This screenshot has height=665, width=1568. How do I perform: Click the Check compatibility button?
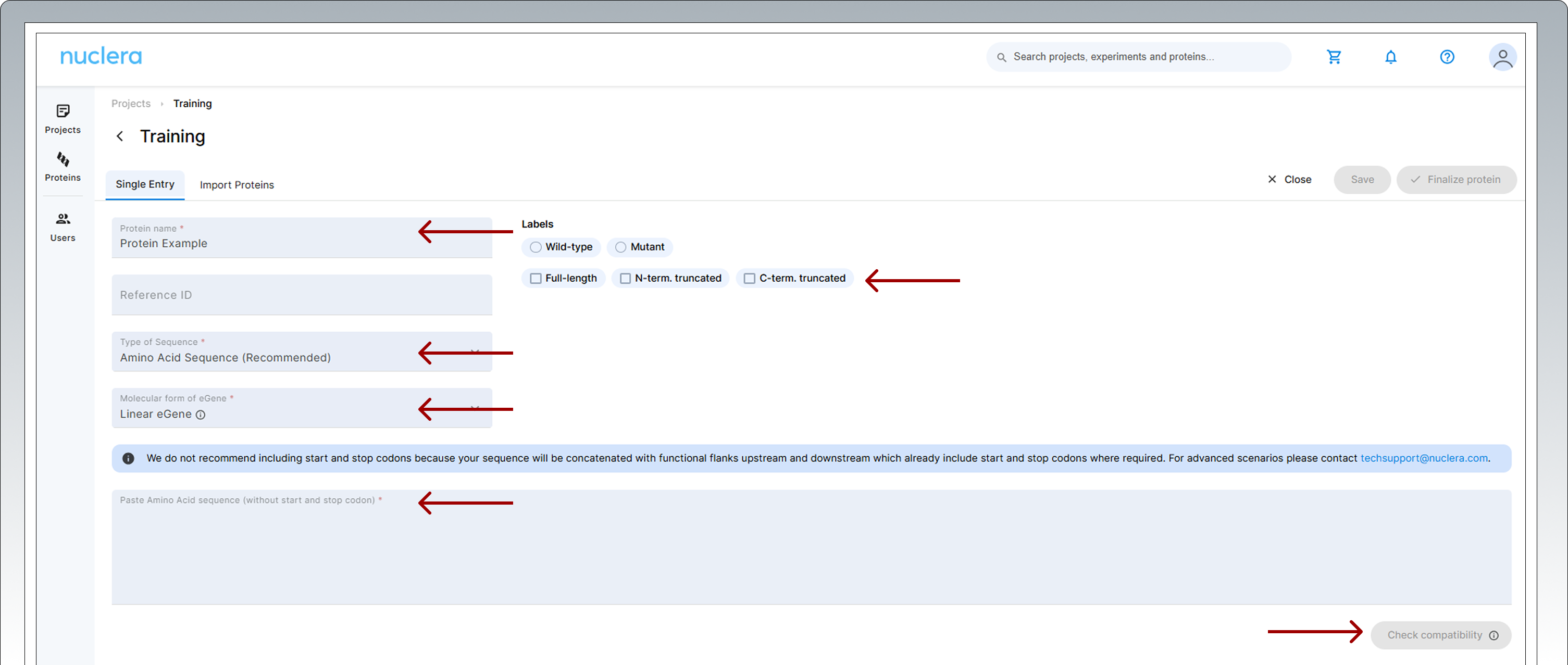1440,635
